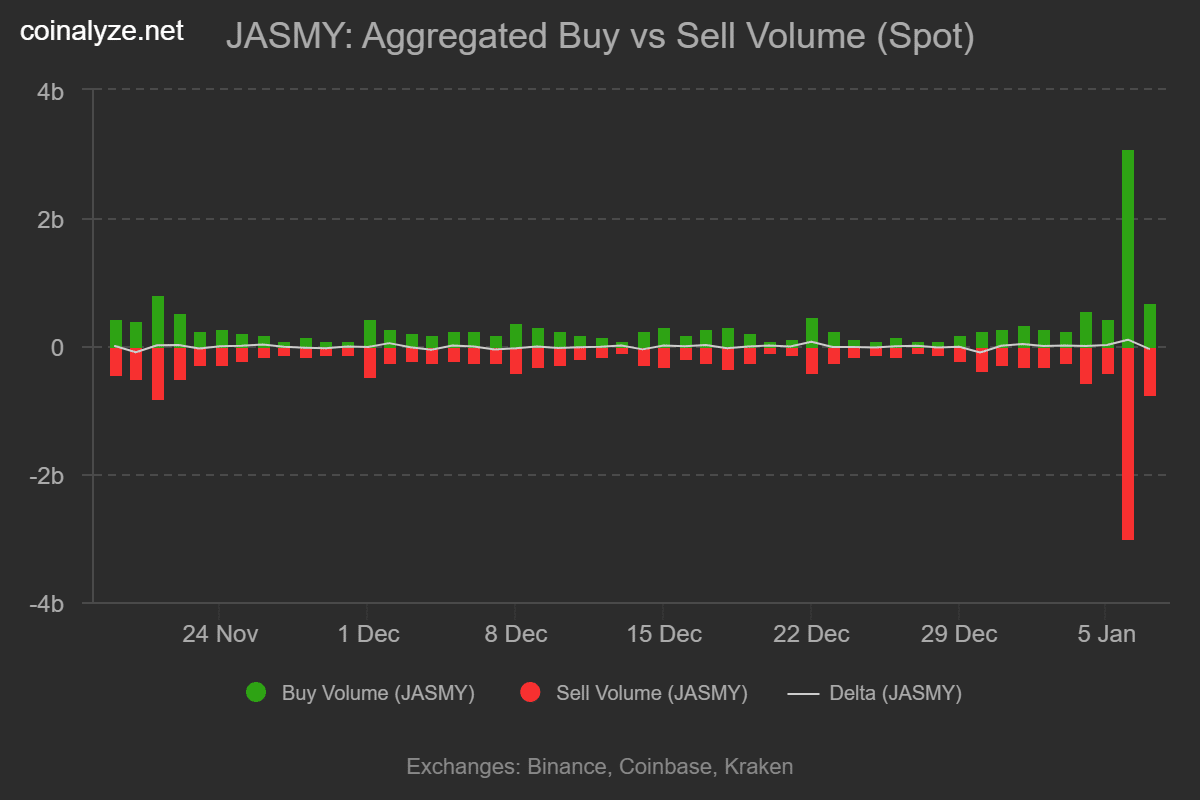Click the 1 Dec x-axis label

367,634
